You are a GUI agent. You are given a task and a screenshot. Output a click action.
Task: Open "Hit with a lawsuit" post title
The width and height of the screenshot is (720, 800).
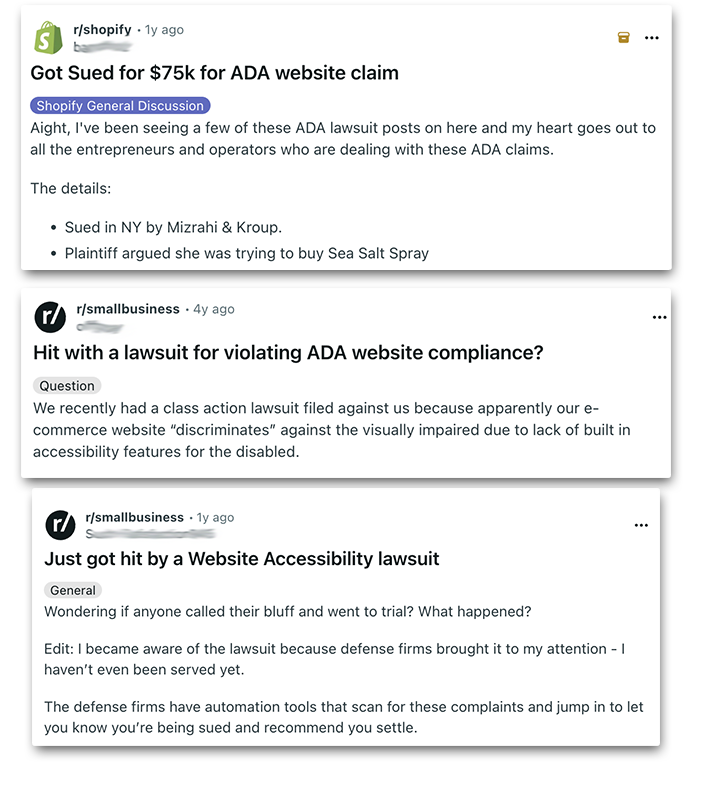(290, 353)
